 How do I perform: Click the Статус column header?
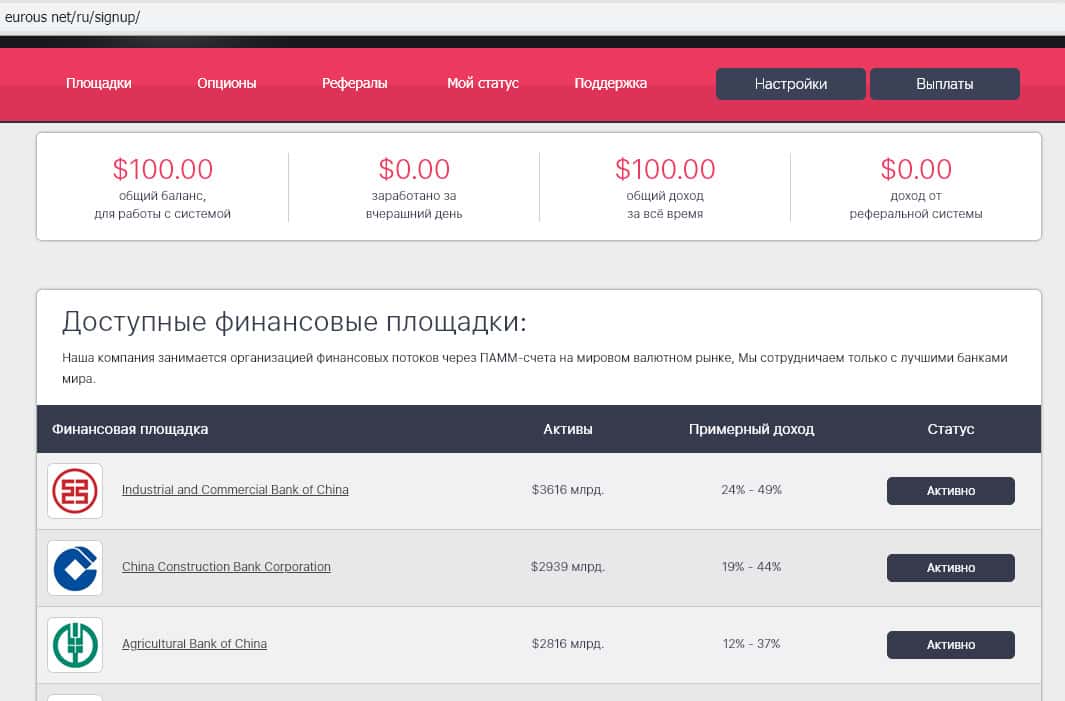(x=951, y=429)
